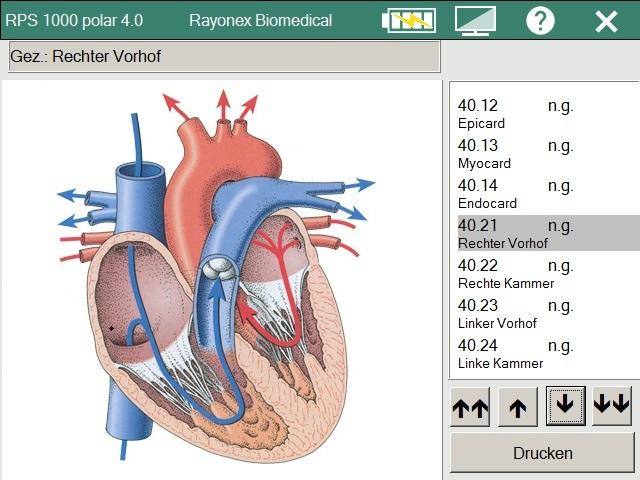The width and height of the screenshot is (640, 480).
Task: Move selection down one entry
Action: 565,405
